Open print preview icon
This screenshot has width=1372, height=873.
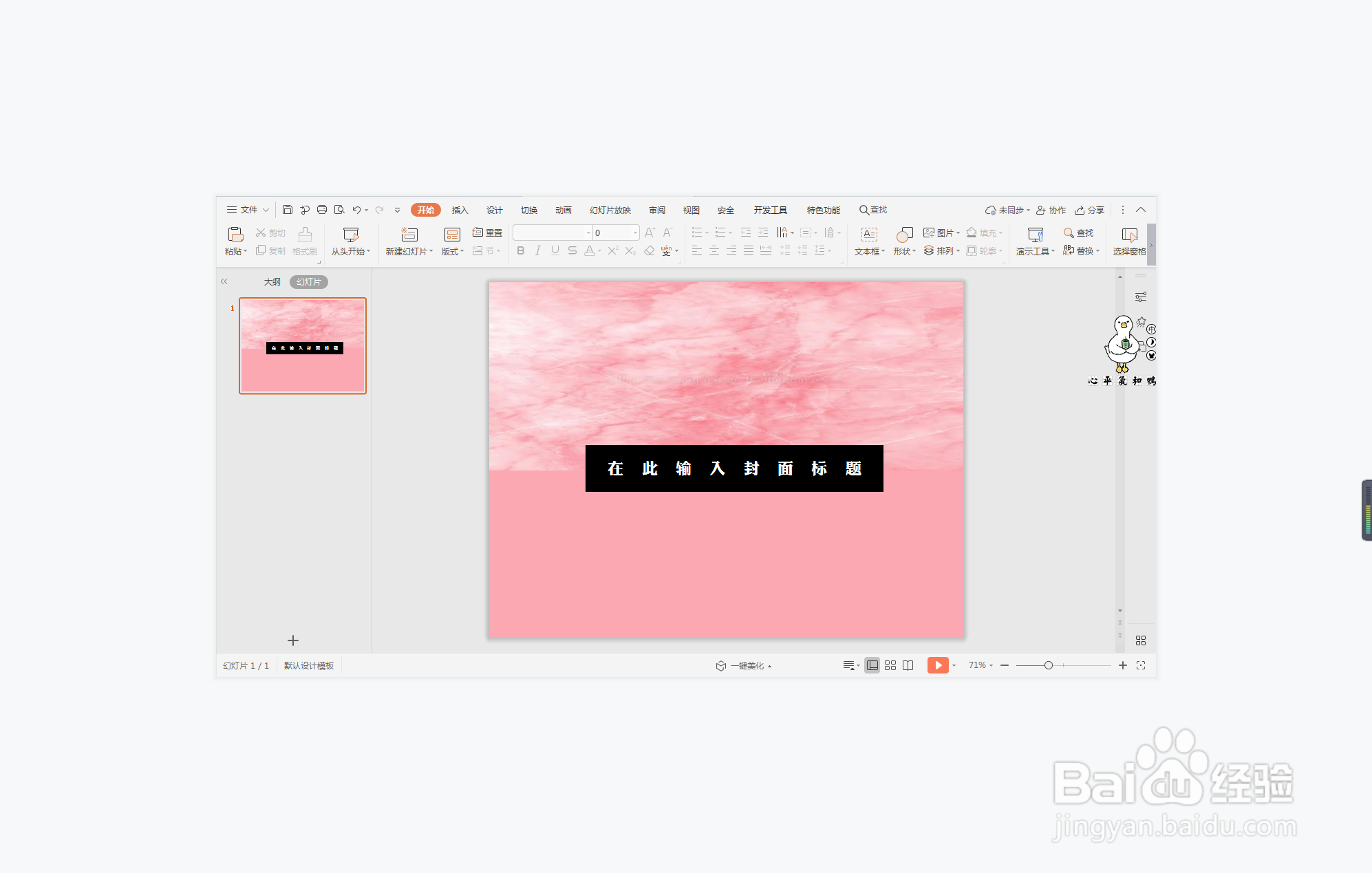click(x=339, y=210)
